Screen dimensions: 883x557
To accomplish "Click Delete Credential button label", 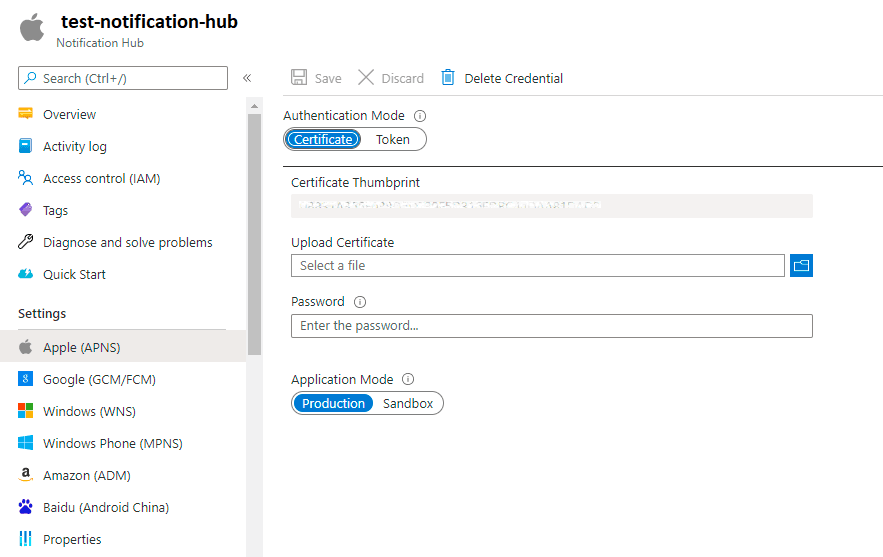I will tap(514, 78).
